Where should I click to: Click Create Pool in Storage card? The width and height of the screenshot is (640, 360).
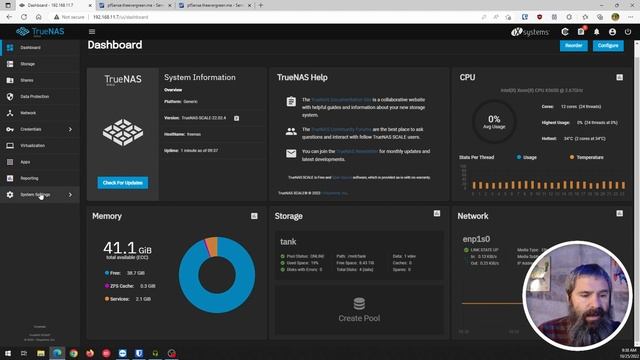[x=359, y=310]
